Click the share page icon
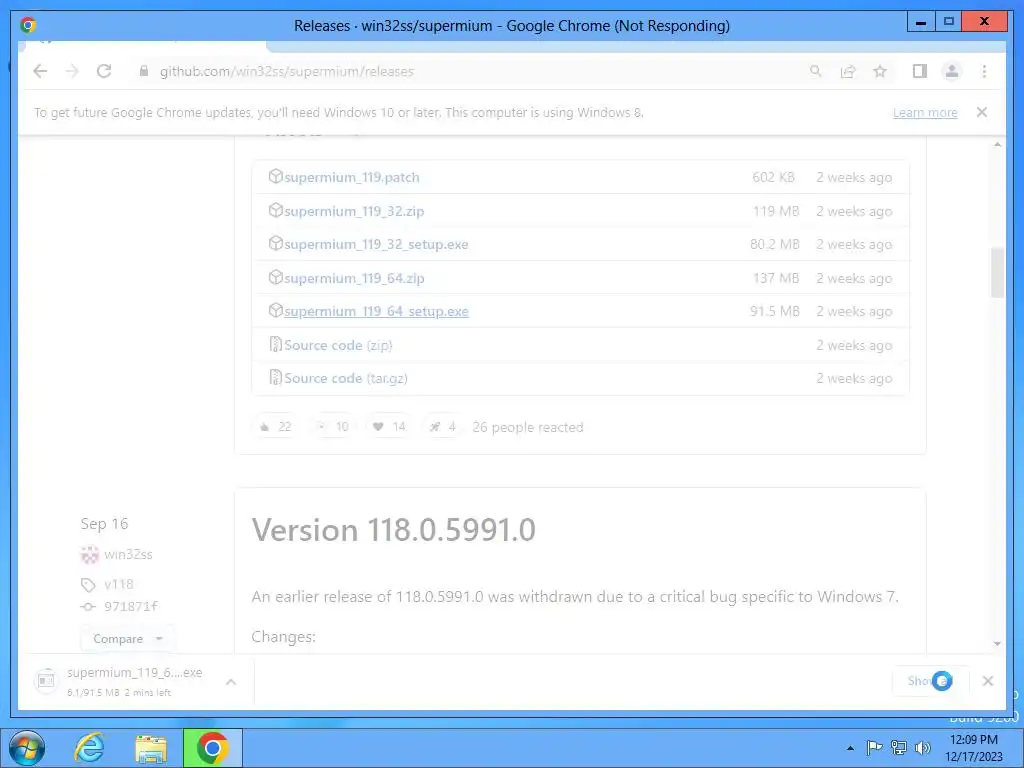This screenshot has height=768, width=1024. pos(848,71)
